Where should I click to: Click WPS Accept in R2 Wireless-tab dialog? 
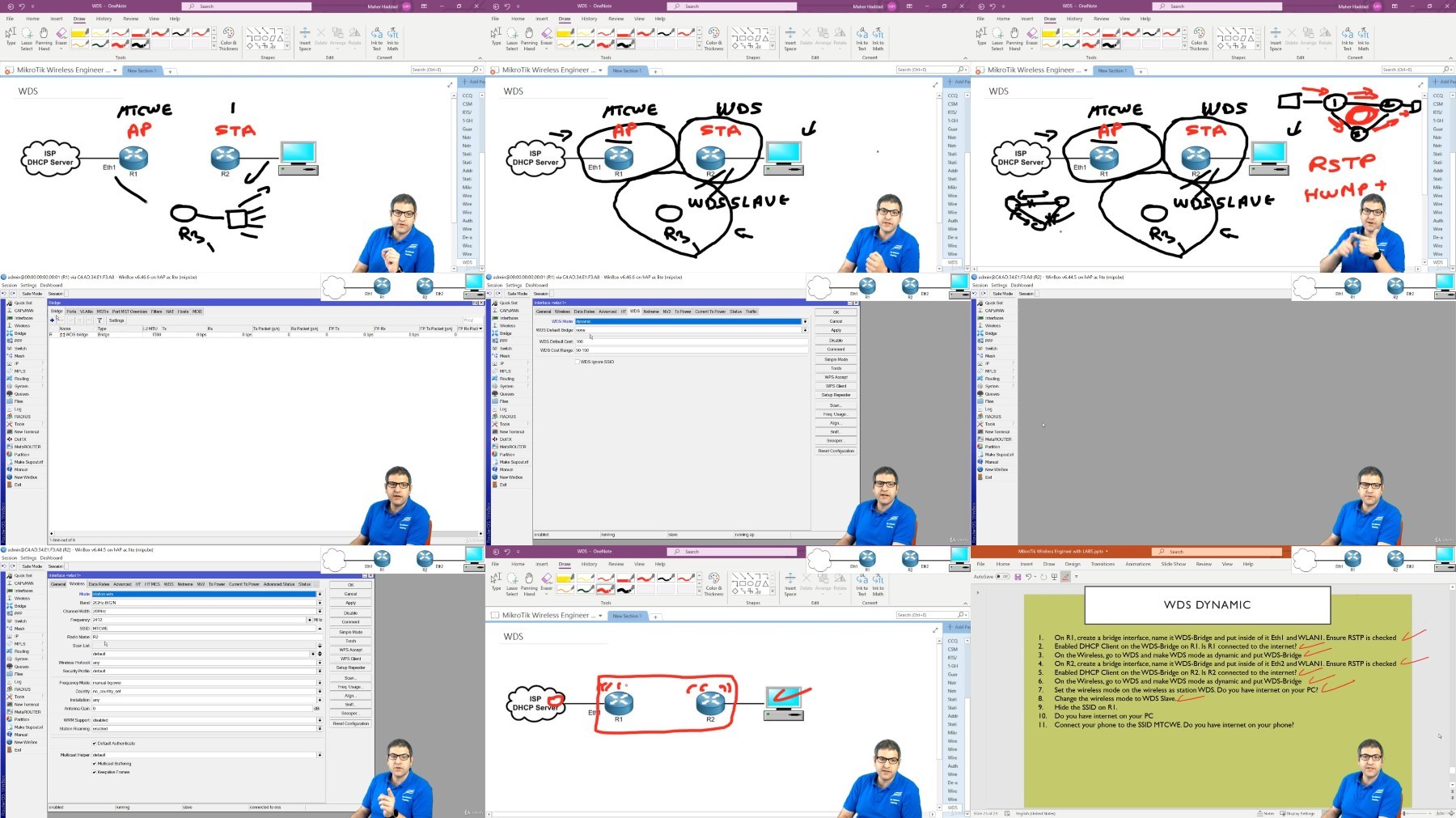(350, 650)
